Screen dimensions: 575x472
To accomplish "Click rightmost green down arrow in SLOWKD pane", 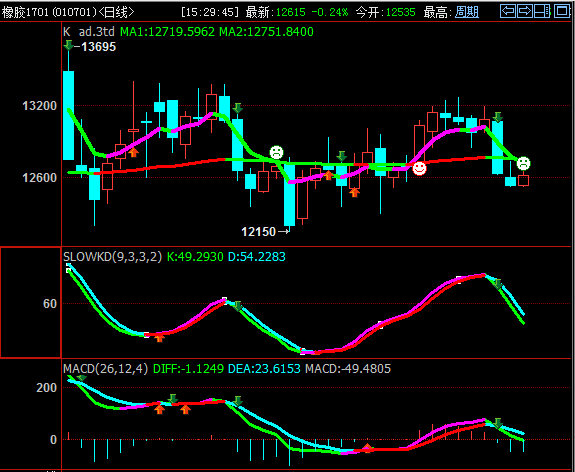I will click(498, 284).
